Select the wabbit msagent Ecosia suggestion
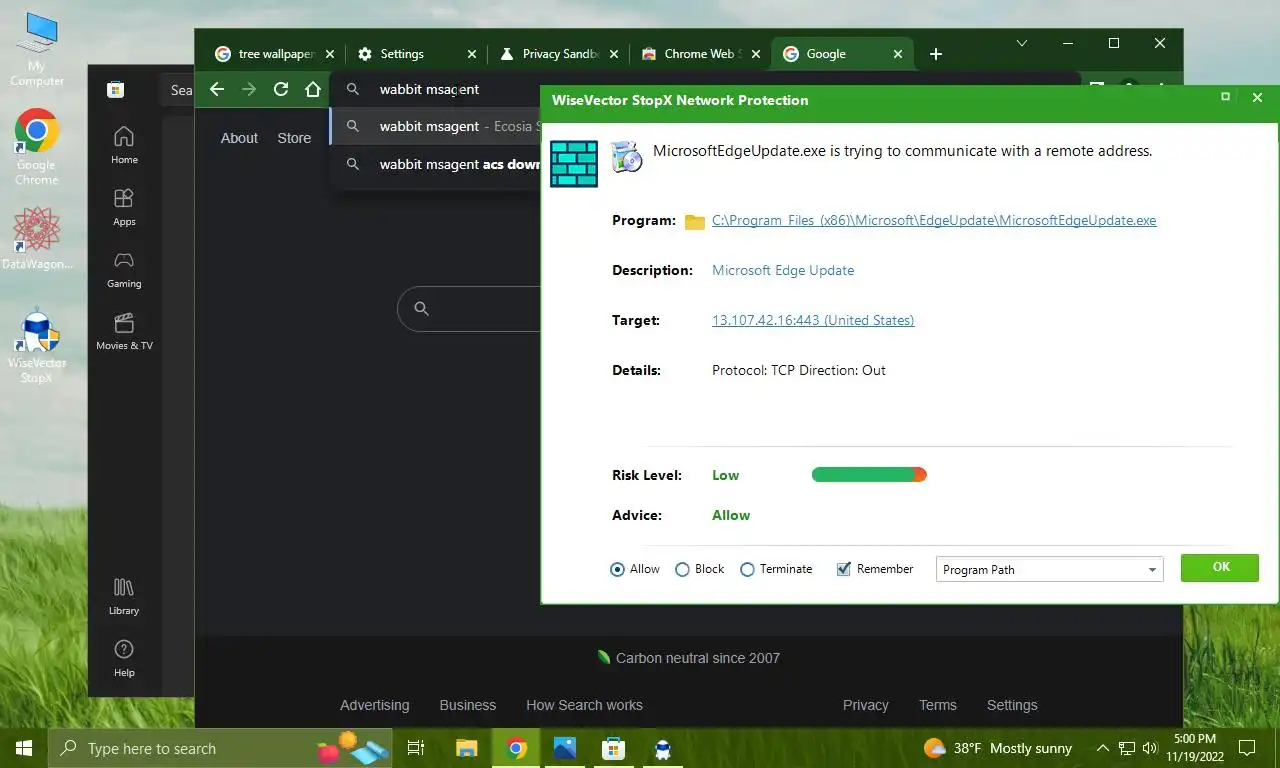Viewport: 1280px width, 768px height. (436, 126)
